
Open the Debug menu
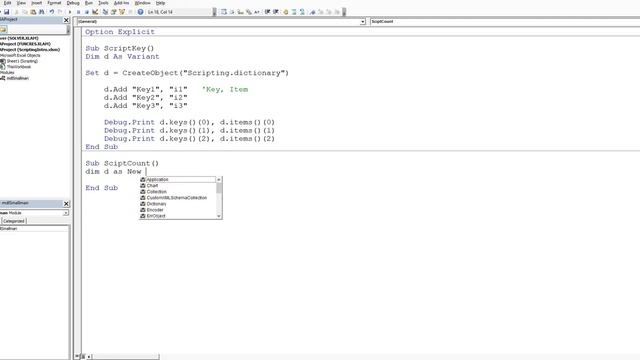point(73,3)
